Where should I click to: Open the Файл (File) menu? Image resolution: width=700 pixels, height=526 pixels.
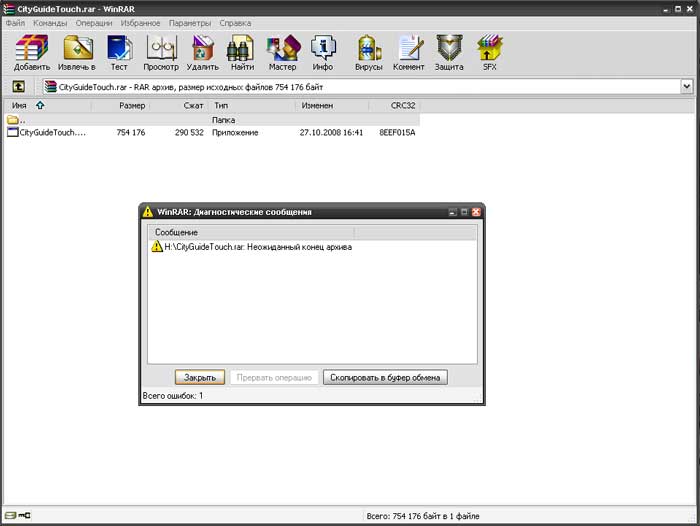click(x=15, y=22)
